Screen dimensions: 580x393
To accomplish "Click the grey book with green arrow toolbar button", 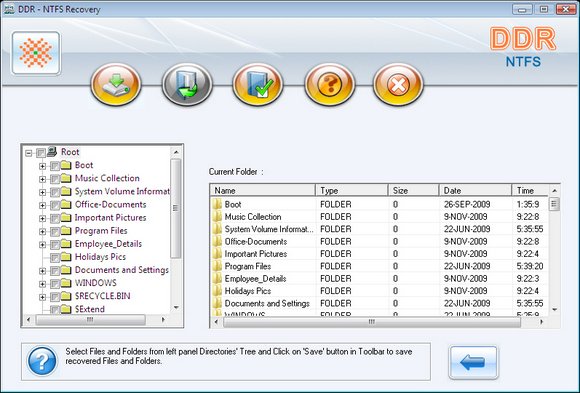I will [187, 84].
